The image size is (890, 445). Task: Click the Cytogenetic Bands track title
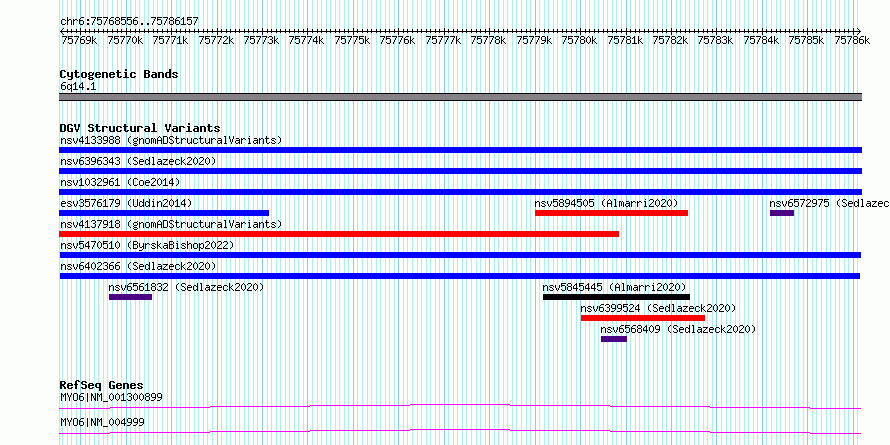(x=119, y=74)
